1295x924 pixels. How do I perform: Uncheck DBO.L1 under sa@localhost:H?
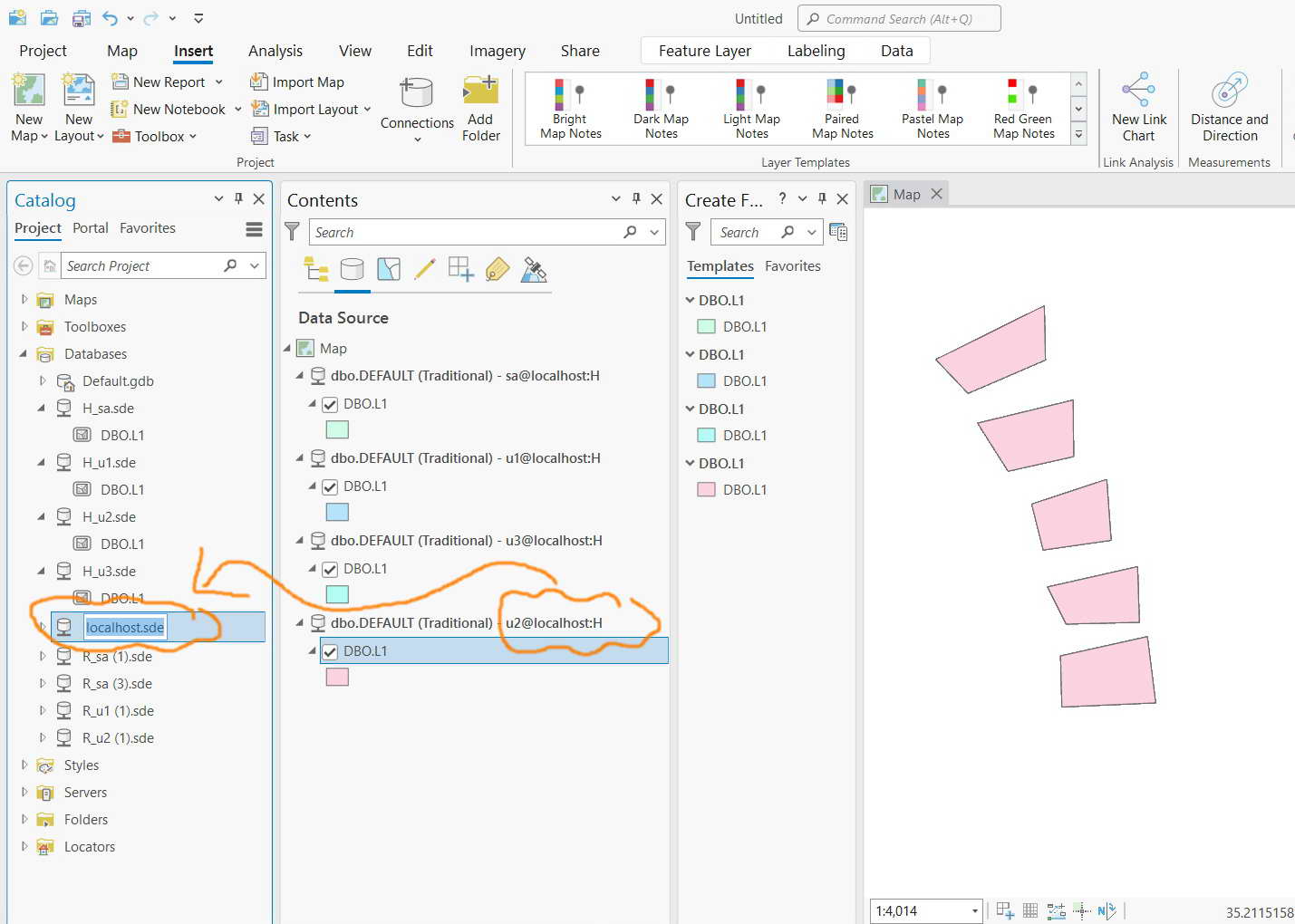click(x=330, y=405)
